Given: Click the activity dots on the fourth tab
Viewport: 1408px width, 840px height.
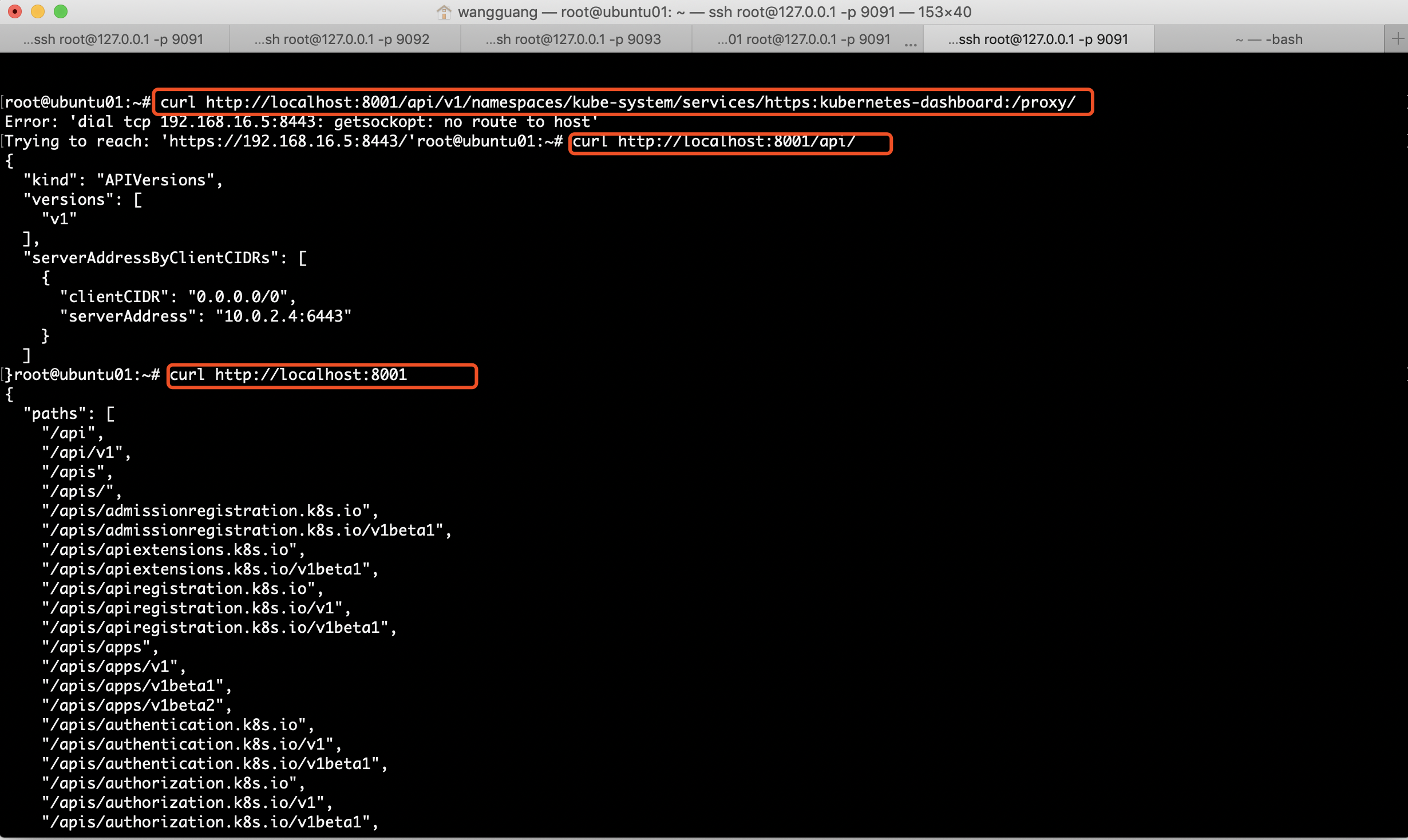Looking at the screenshot, I should tap(910, 44).
